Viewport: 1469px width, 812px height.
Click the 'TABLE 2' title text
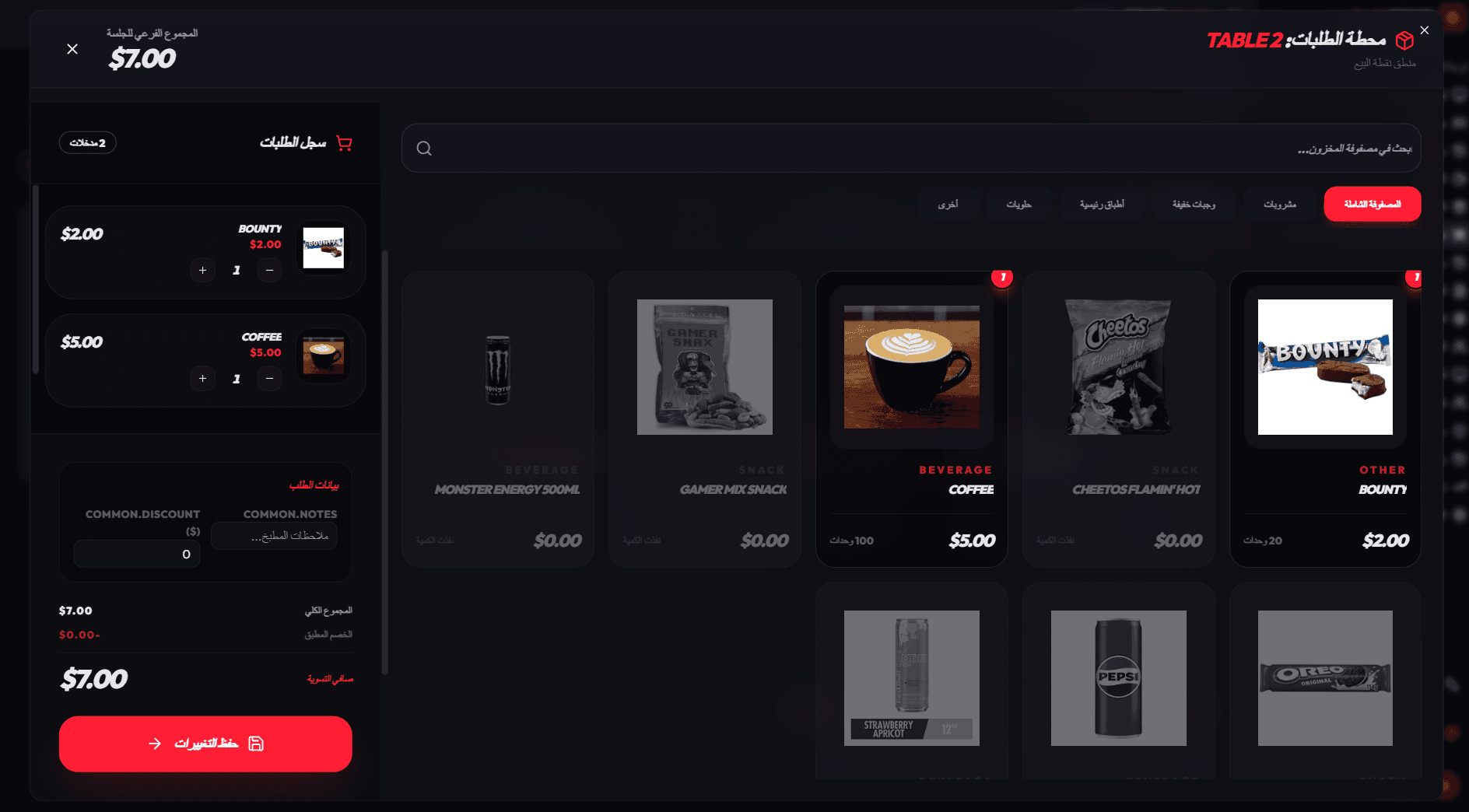pyautogui.click(x=1244, y=40)
